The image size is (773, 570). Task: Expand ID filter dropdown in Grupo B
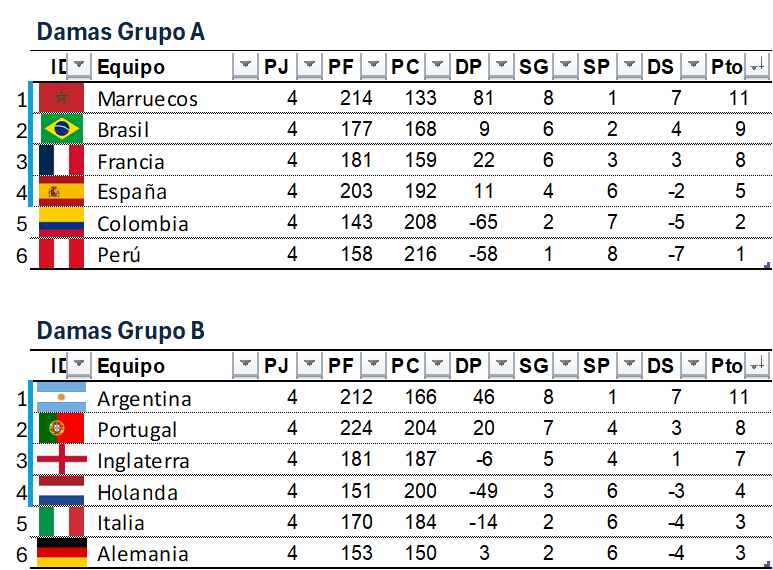click(x=79, y=366)
